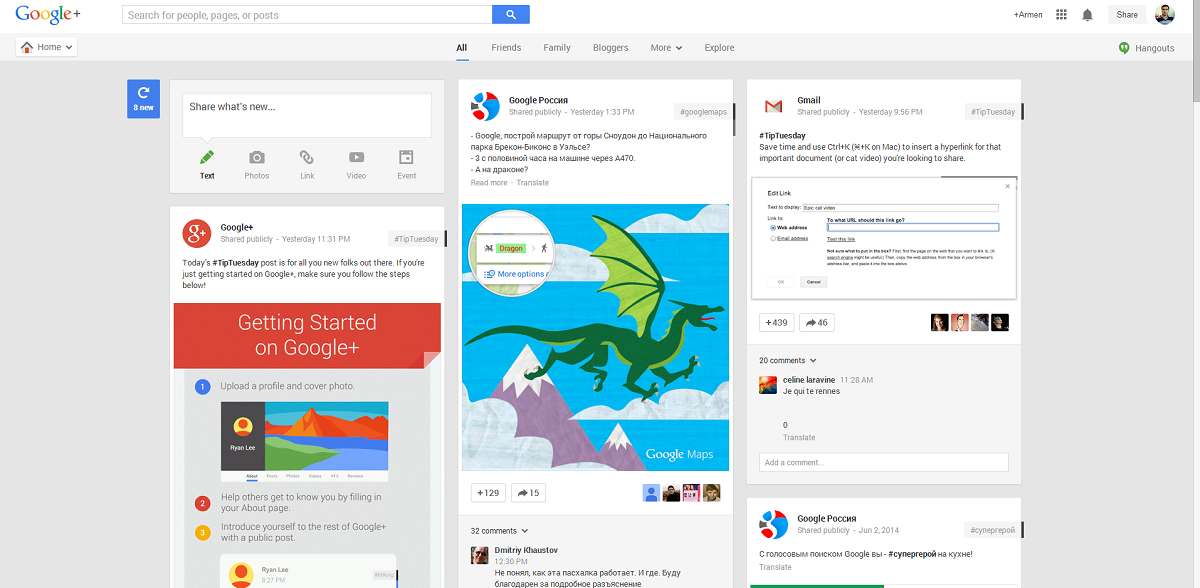The height and width of the screenshot is (588, 1200).
Task: Select the Email address radio button
Action: pos(773,238)
